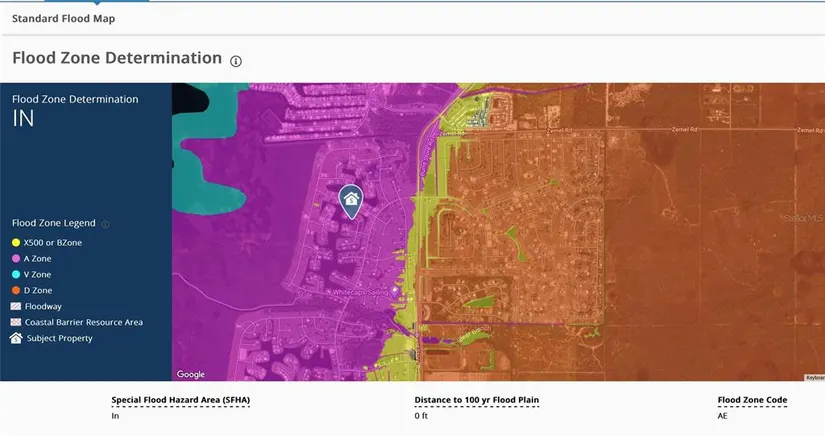This screenshot has height=436, width=825.
Task: Click the Subject Property house legend icon
Action: [16, 338]
